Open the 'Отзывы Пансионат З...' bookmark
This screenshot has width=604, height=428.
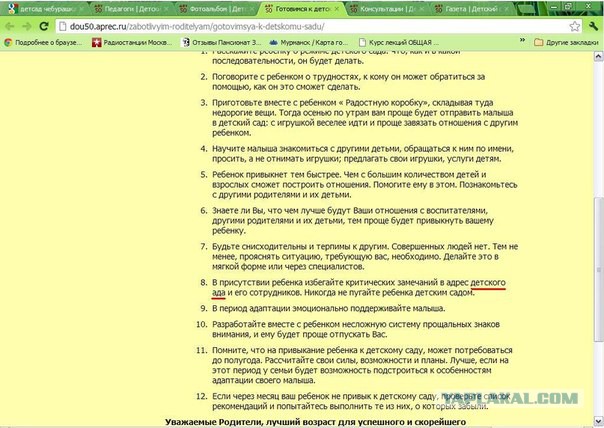pos(221,42)
